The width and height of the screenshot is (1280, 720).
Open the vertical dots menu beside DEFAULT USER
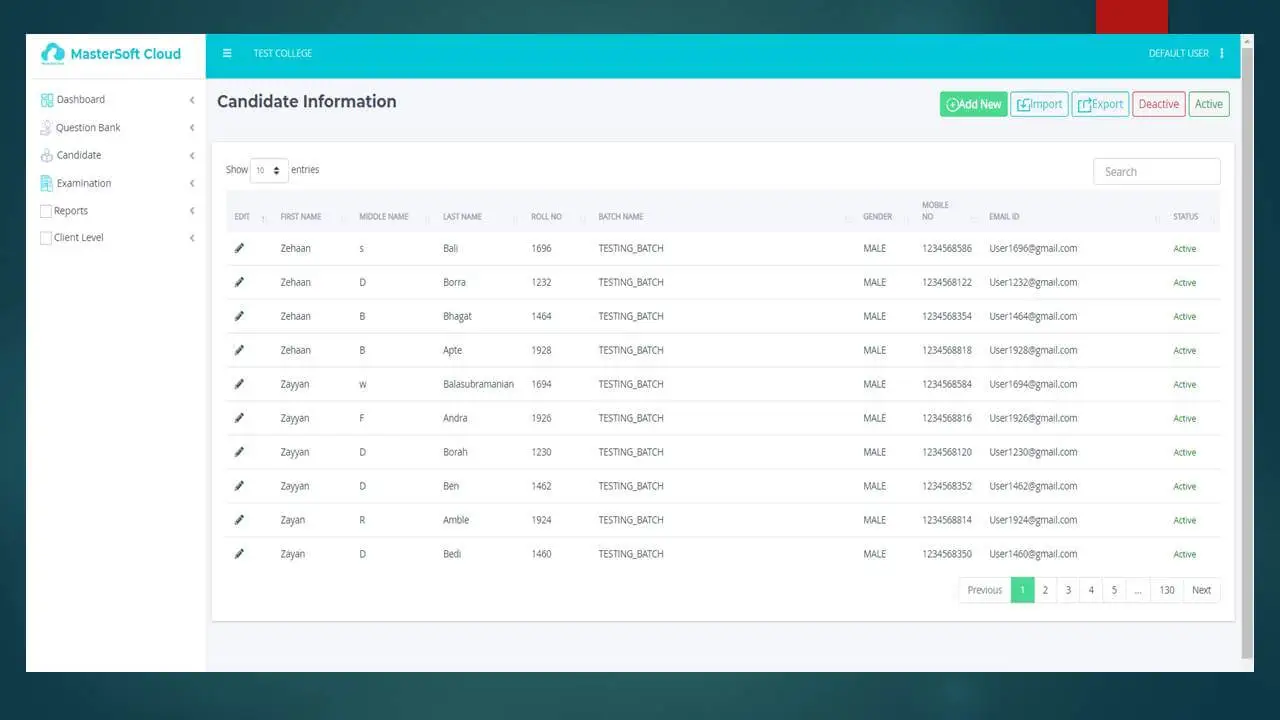pos(1222,53)
